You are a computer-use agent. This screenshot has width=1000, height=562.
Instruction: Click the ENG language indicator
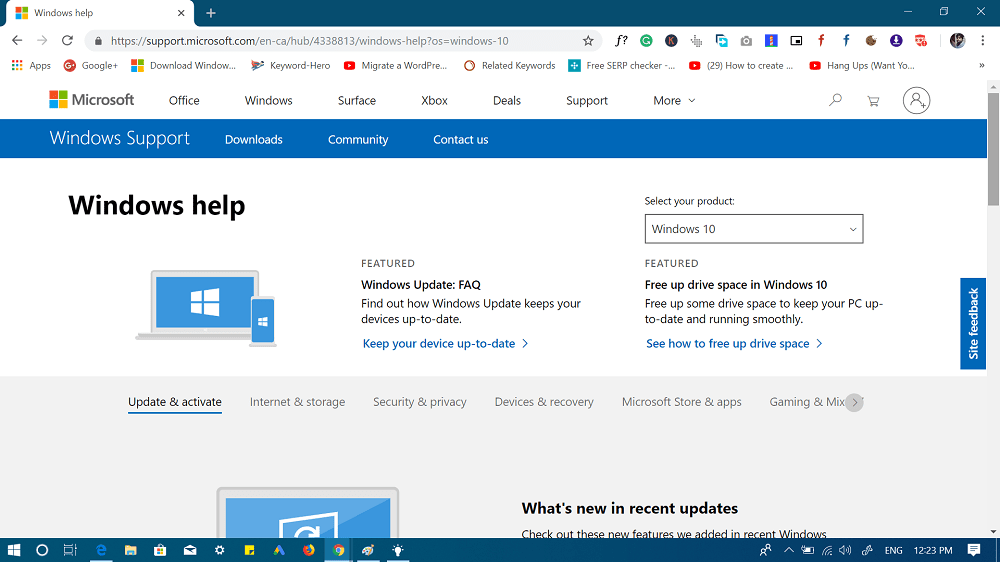tap(893, 550)
